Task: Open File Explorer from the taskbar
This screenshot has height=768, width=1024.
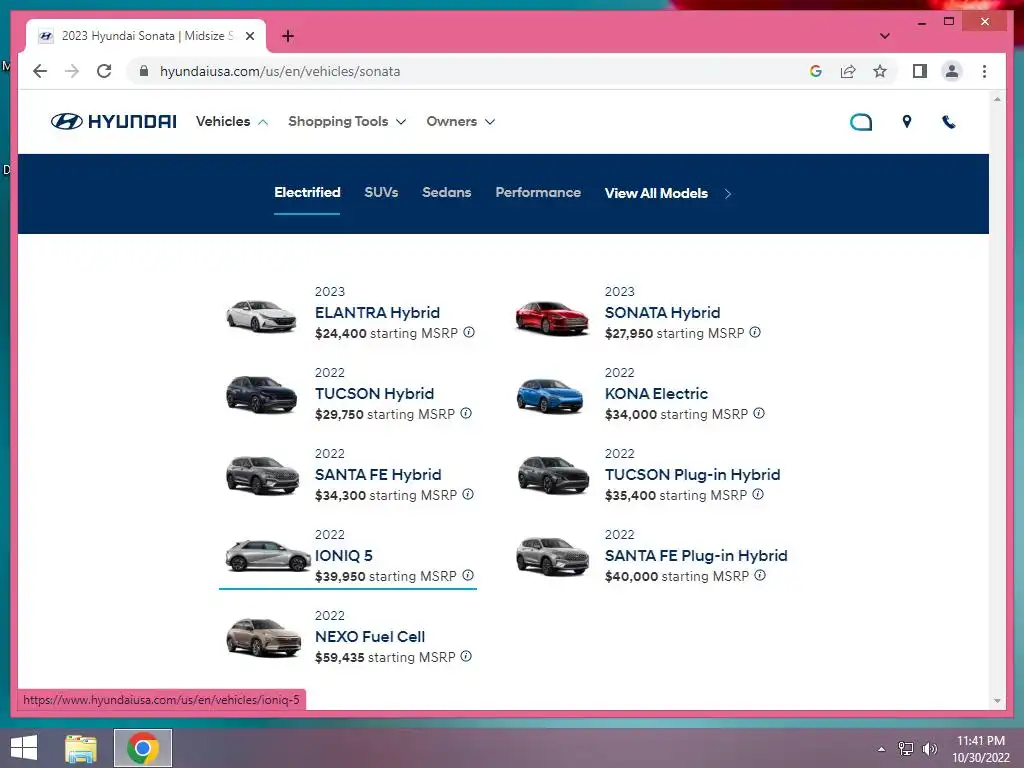Action: click(80, 748)
